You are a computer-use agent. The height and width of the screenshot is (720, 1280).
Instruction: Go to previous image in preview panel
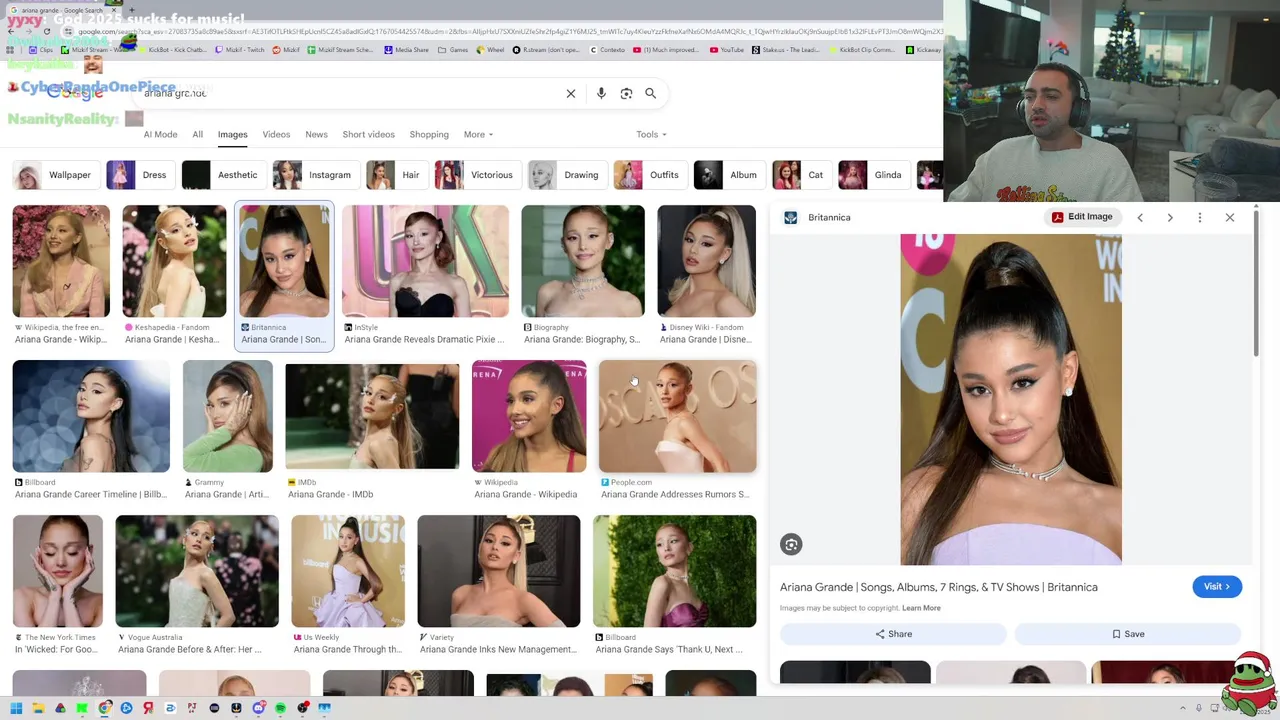[1140, 217]
